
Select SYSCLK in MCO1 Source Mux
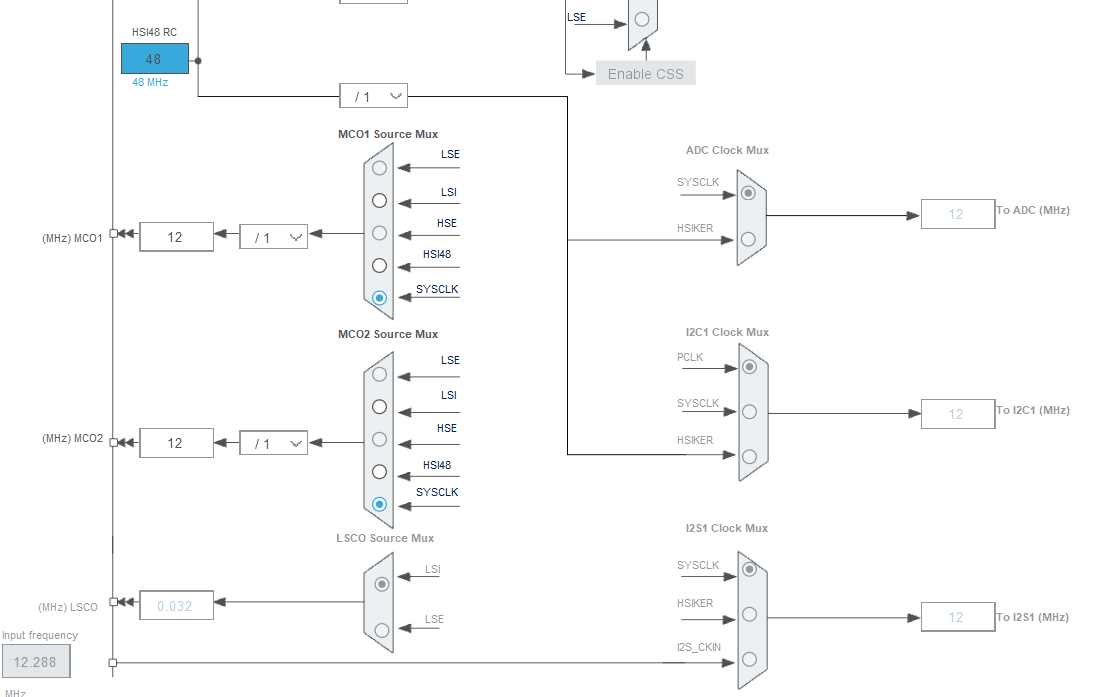379,298
